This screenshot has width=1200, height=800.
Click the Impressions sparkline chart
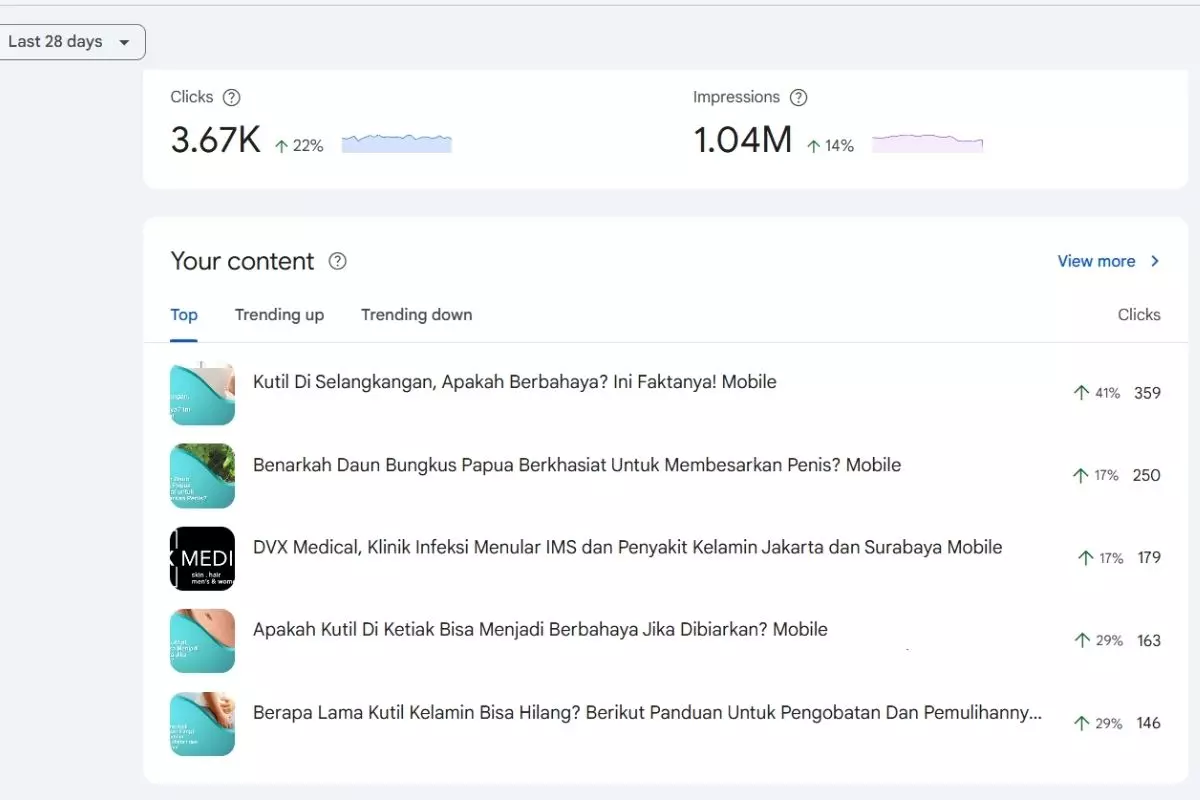927,142
